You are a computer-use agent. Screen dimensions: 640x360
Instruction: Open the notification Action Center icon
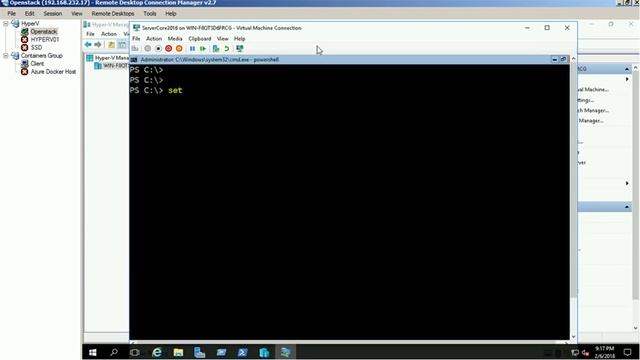(x=628, y=352)
